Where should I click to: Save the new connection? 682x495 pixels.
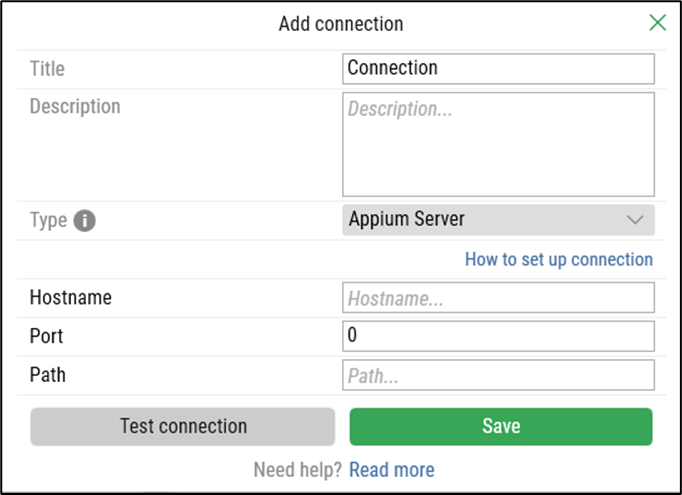[500, 426]
